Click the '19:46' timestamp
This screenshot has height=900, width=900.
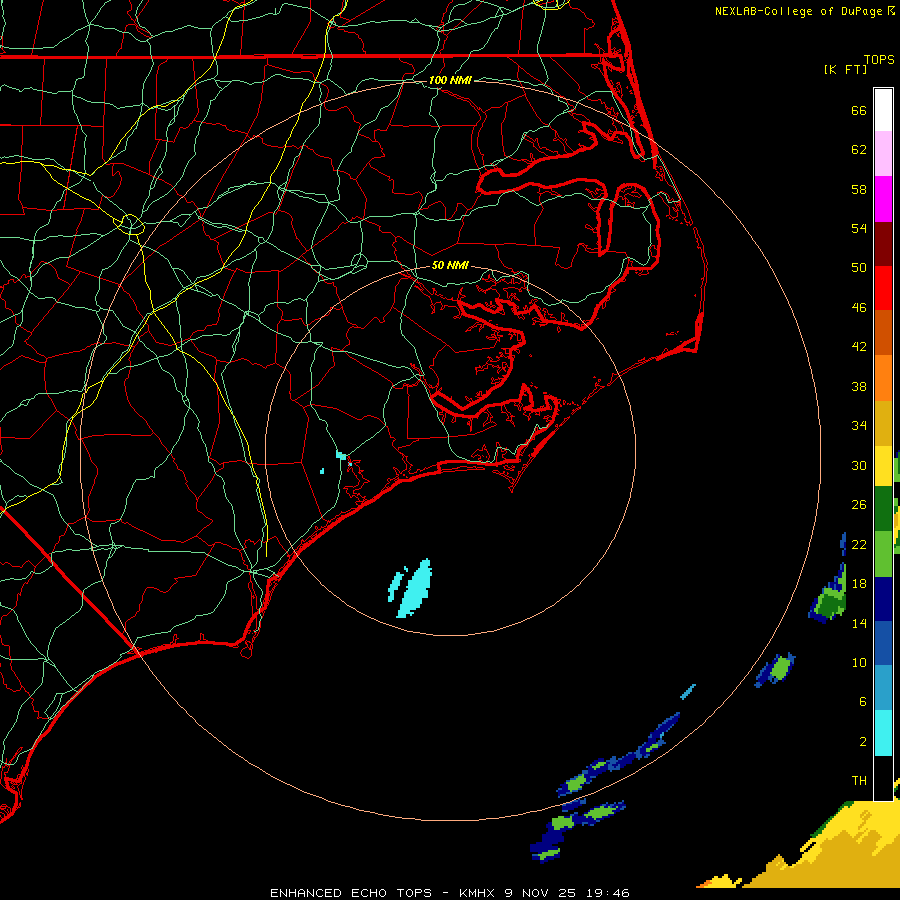608,893
